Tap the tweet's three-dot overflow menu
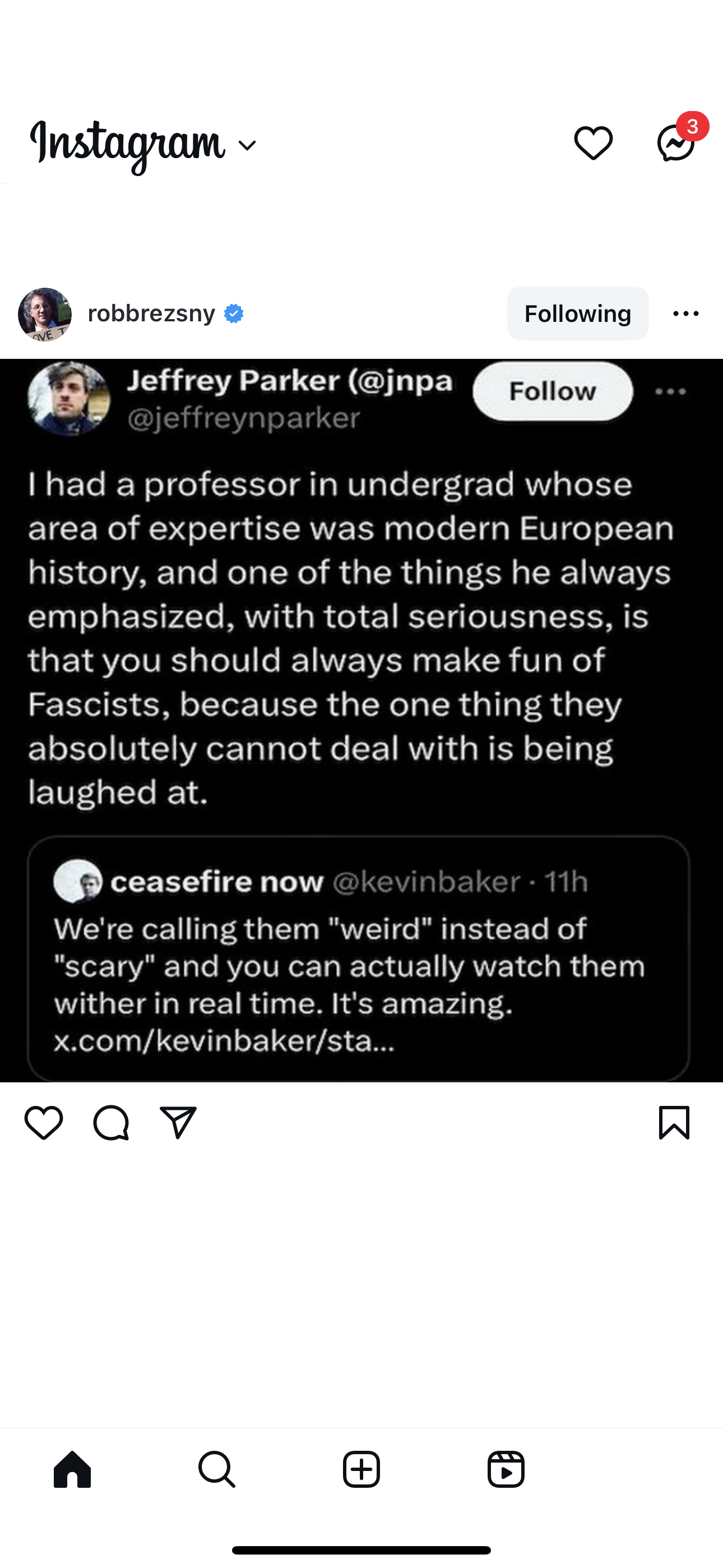723x1568 pixels. [x=671, y=392]
